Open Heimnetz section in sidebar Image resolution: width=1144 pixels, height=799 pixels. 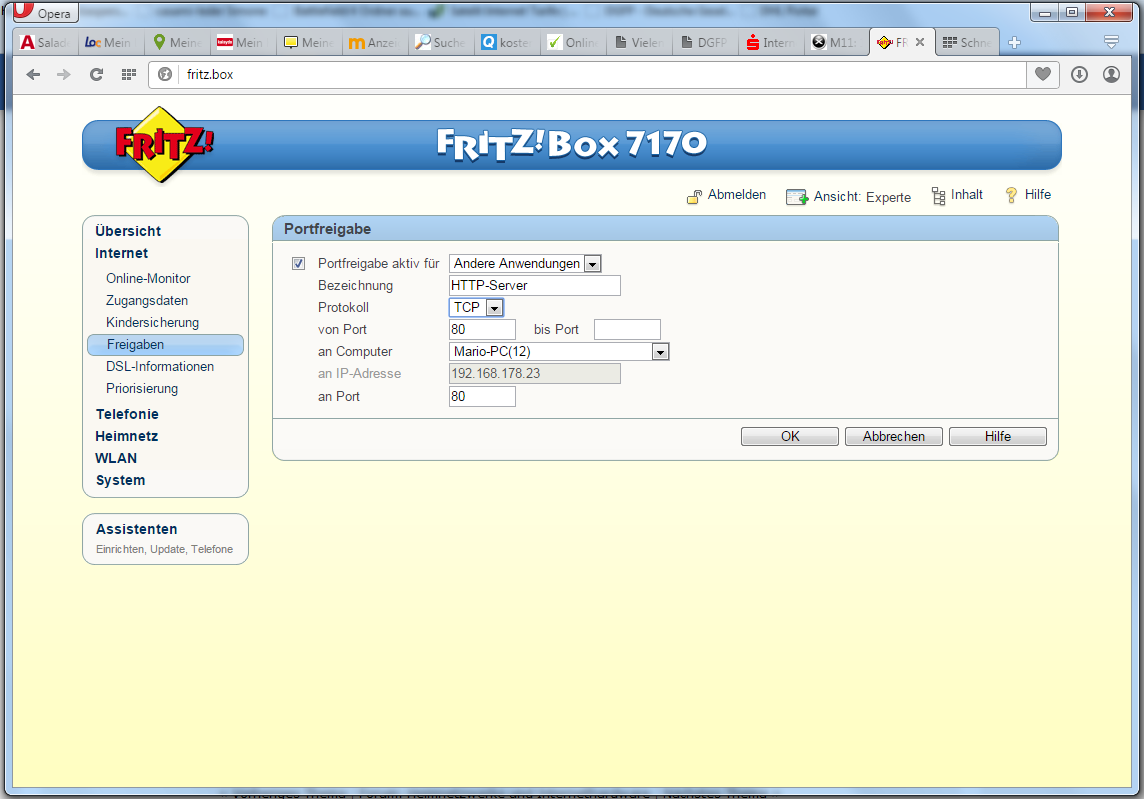[x=126, y=436]
